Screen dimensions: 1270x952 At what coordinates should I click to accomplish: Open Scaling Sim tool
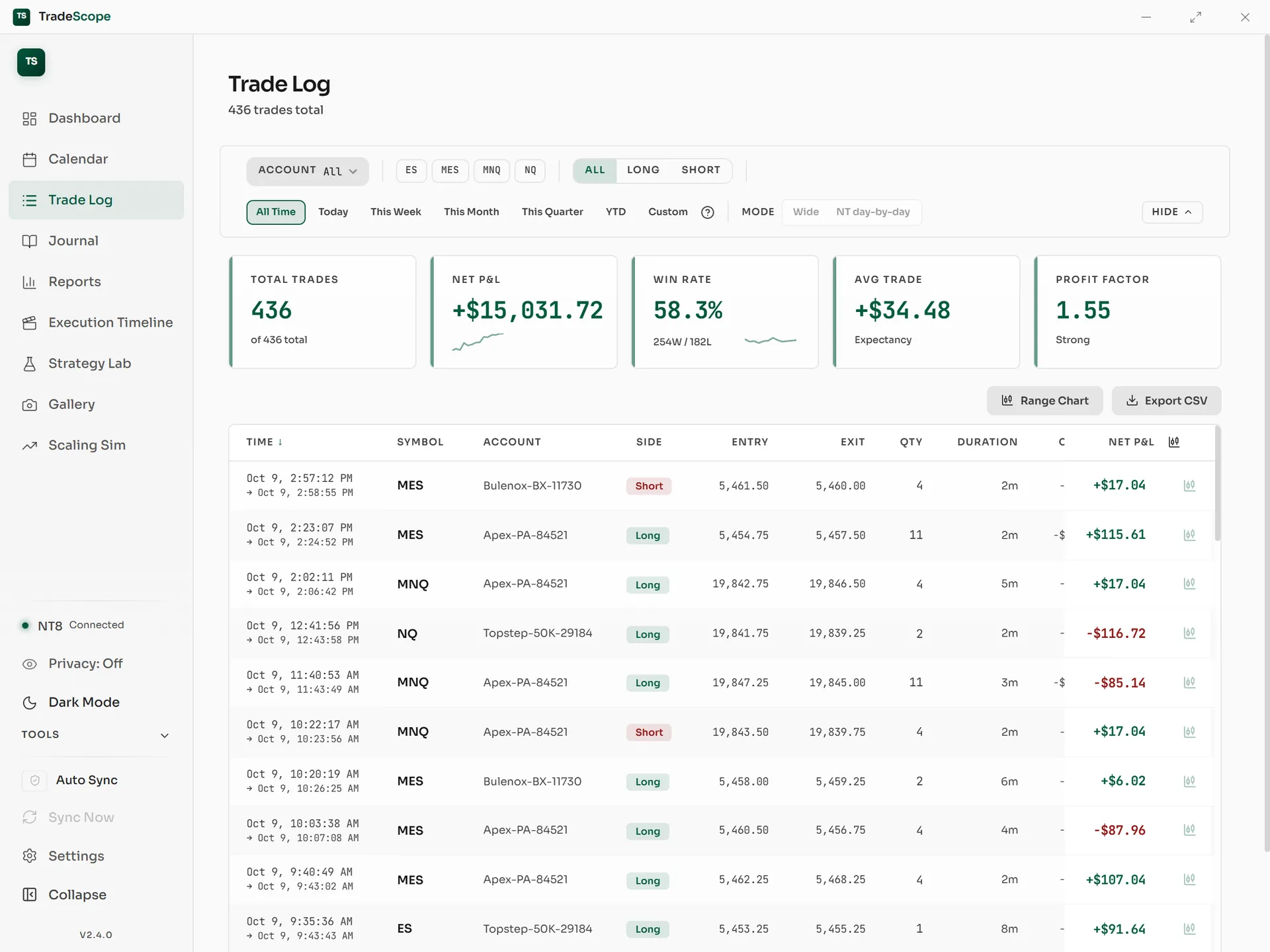click(x=96, y=446)
